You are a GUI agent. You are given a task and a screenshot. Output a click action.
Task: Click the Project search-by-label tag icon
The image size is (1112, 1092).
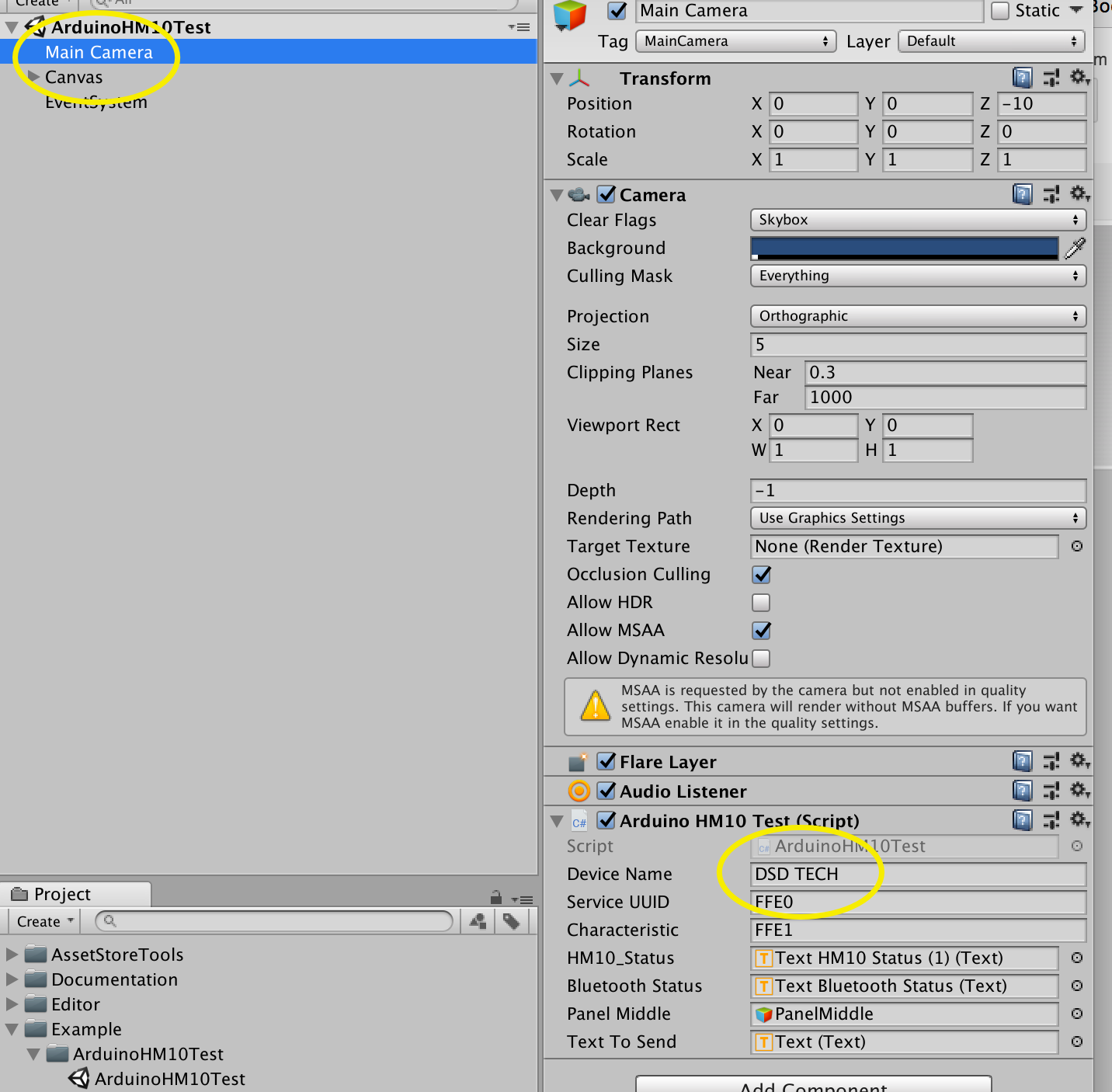(x=511, y=921)
